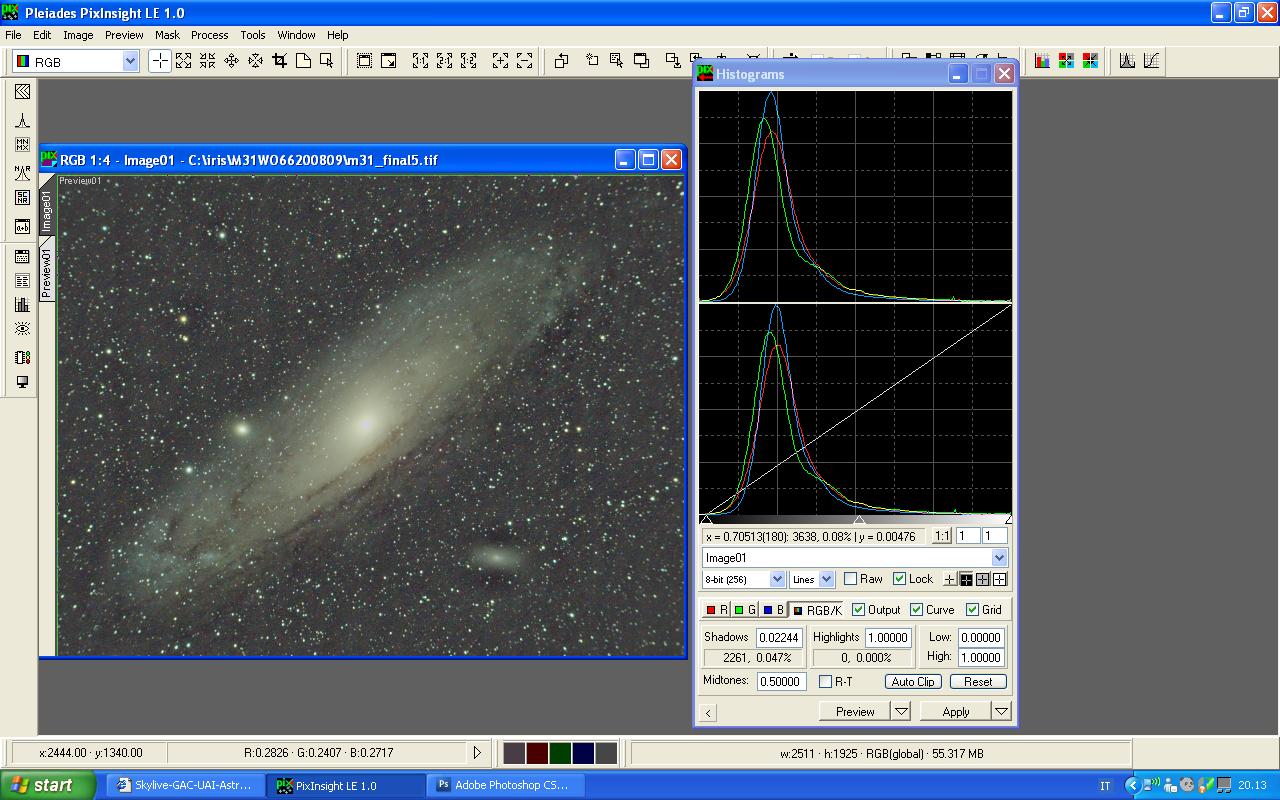The image size is (1280, 800).
Task: Click the Reset button
Action: tap(978, 682)
